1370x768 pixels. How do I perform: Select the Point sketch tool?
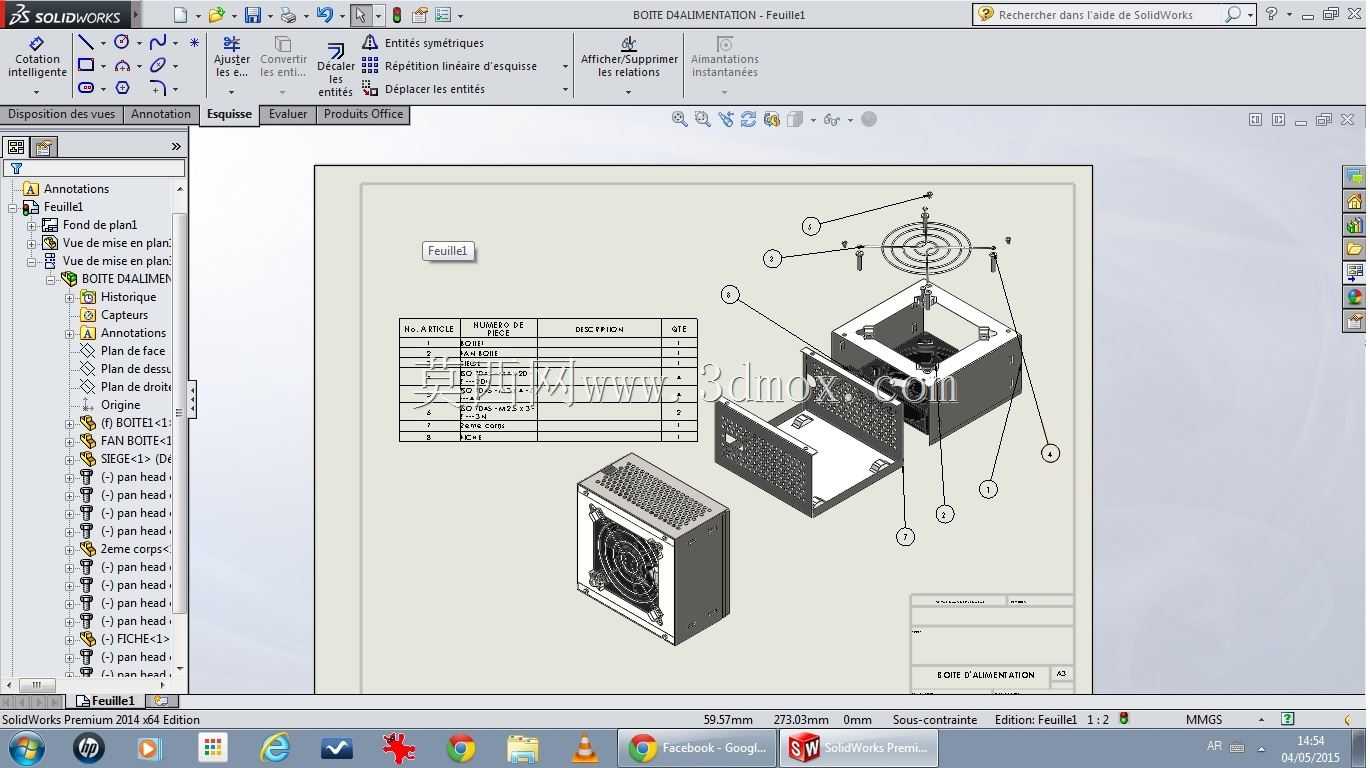[194, 42]
